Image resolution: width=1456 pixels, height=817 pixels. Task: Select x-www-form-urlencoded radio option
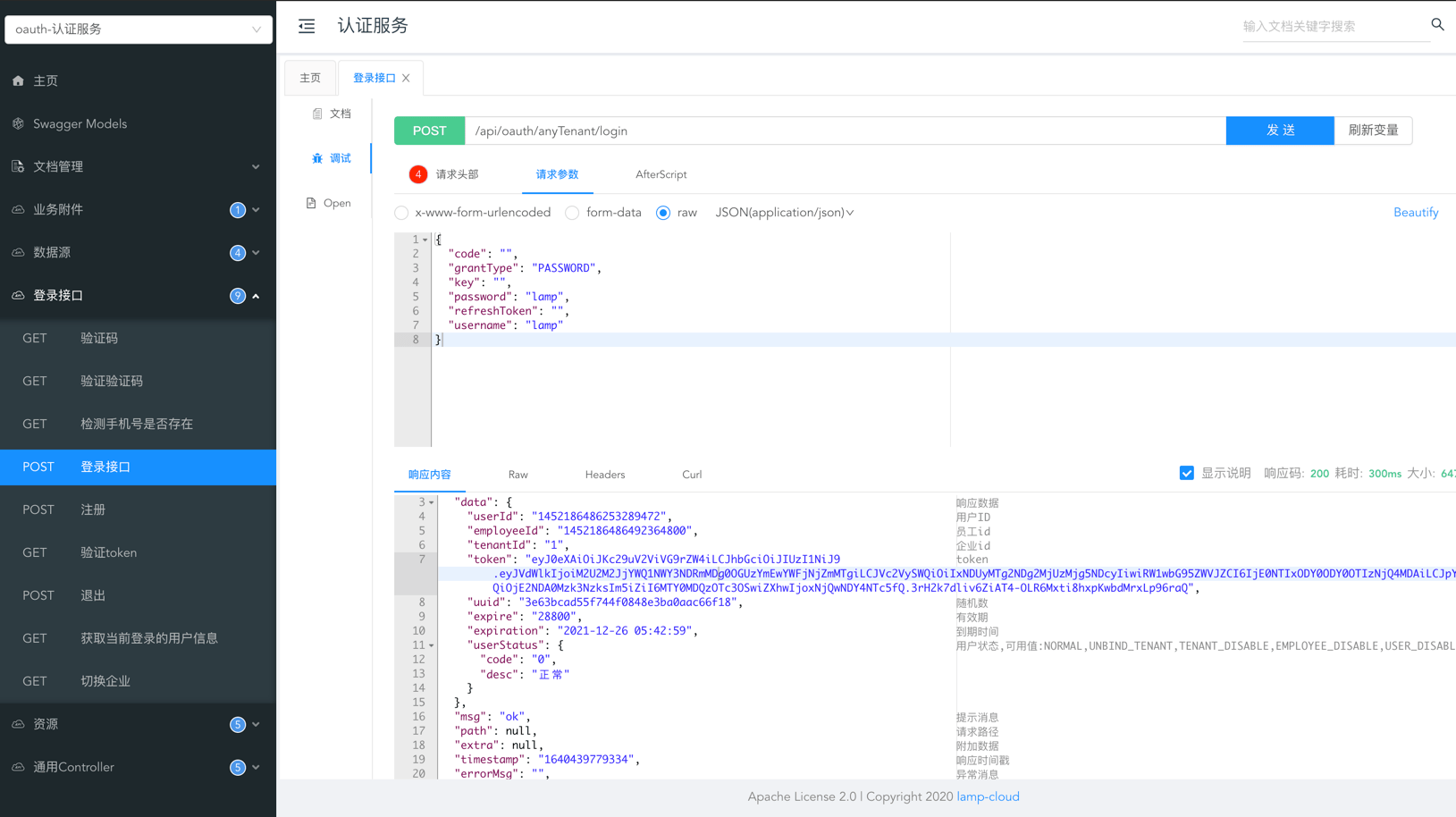pos(401,213)
